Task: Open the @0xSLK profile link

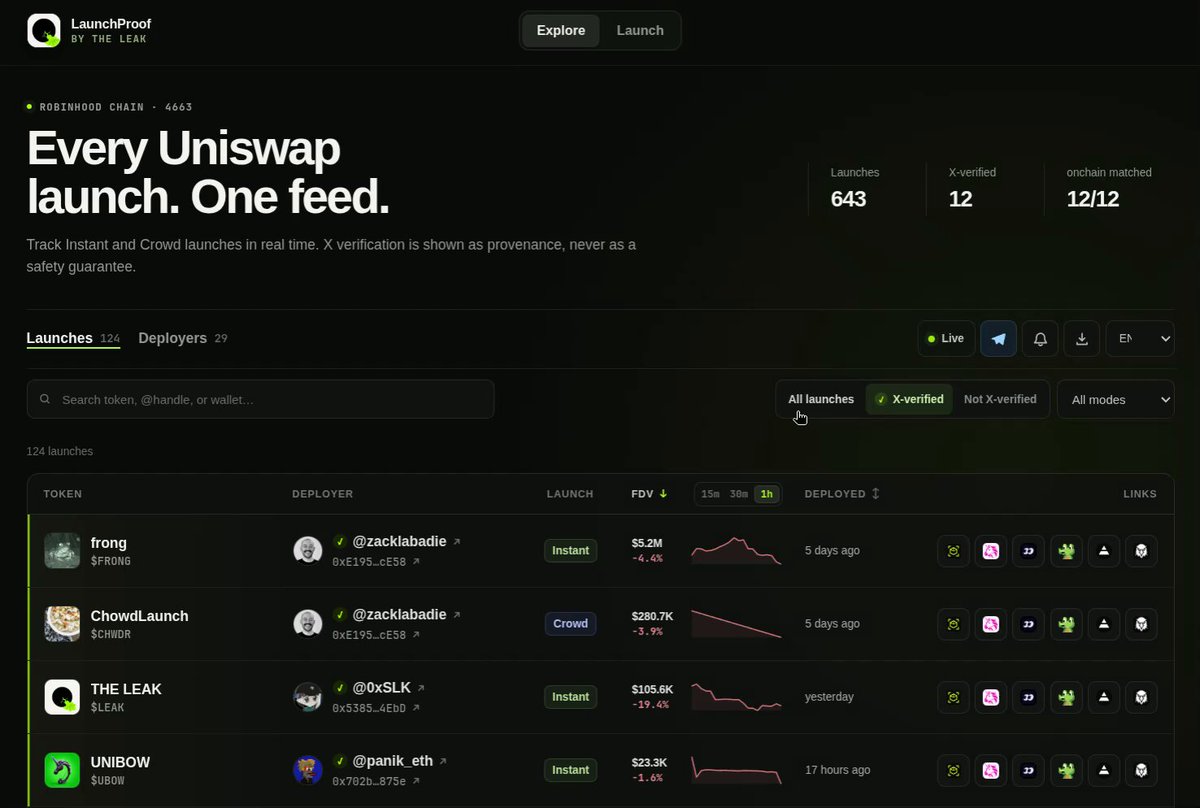Action: pos(389,688)
